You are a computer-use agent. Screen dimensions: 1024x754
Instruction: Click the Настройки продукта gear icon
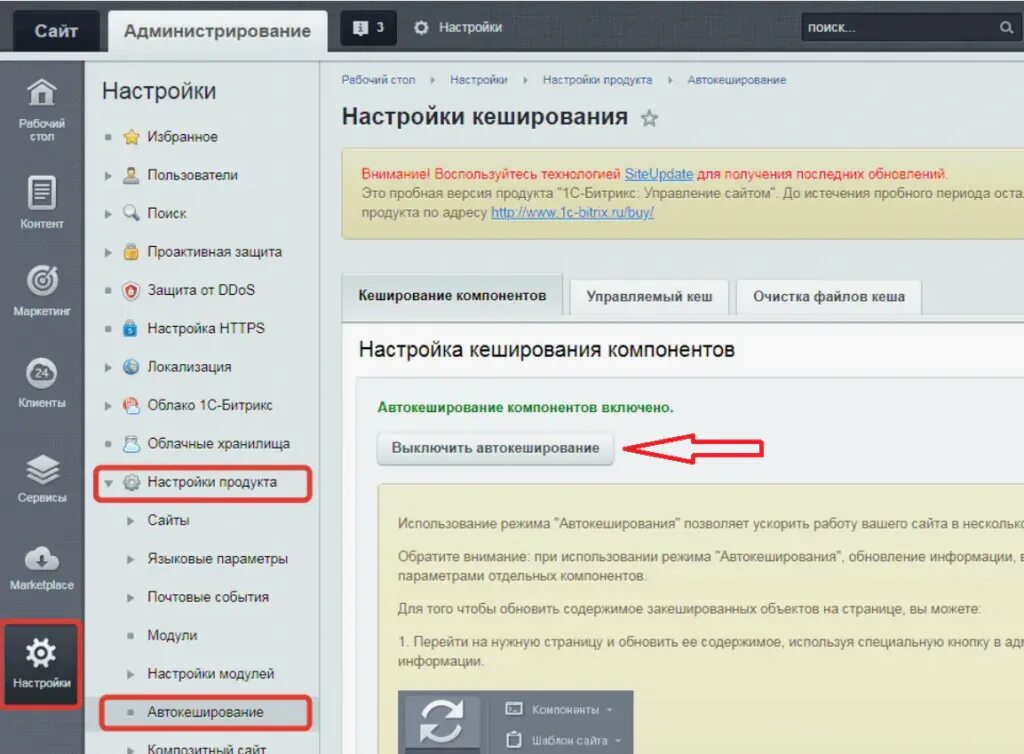pyautogui.click(x=131, y=482)
